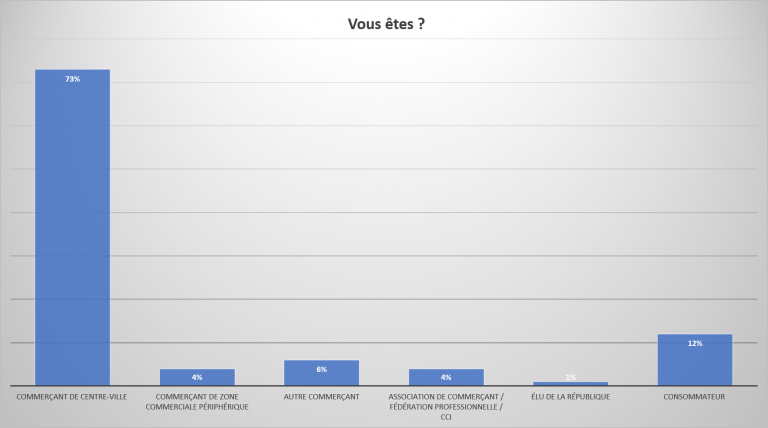This screenshot has height=428, width=768.
Task: Click the ASSOCIATION DE COMMERÇANT / FÉDÉRATION label
Action: [446, 406]
